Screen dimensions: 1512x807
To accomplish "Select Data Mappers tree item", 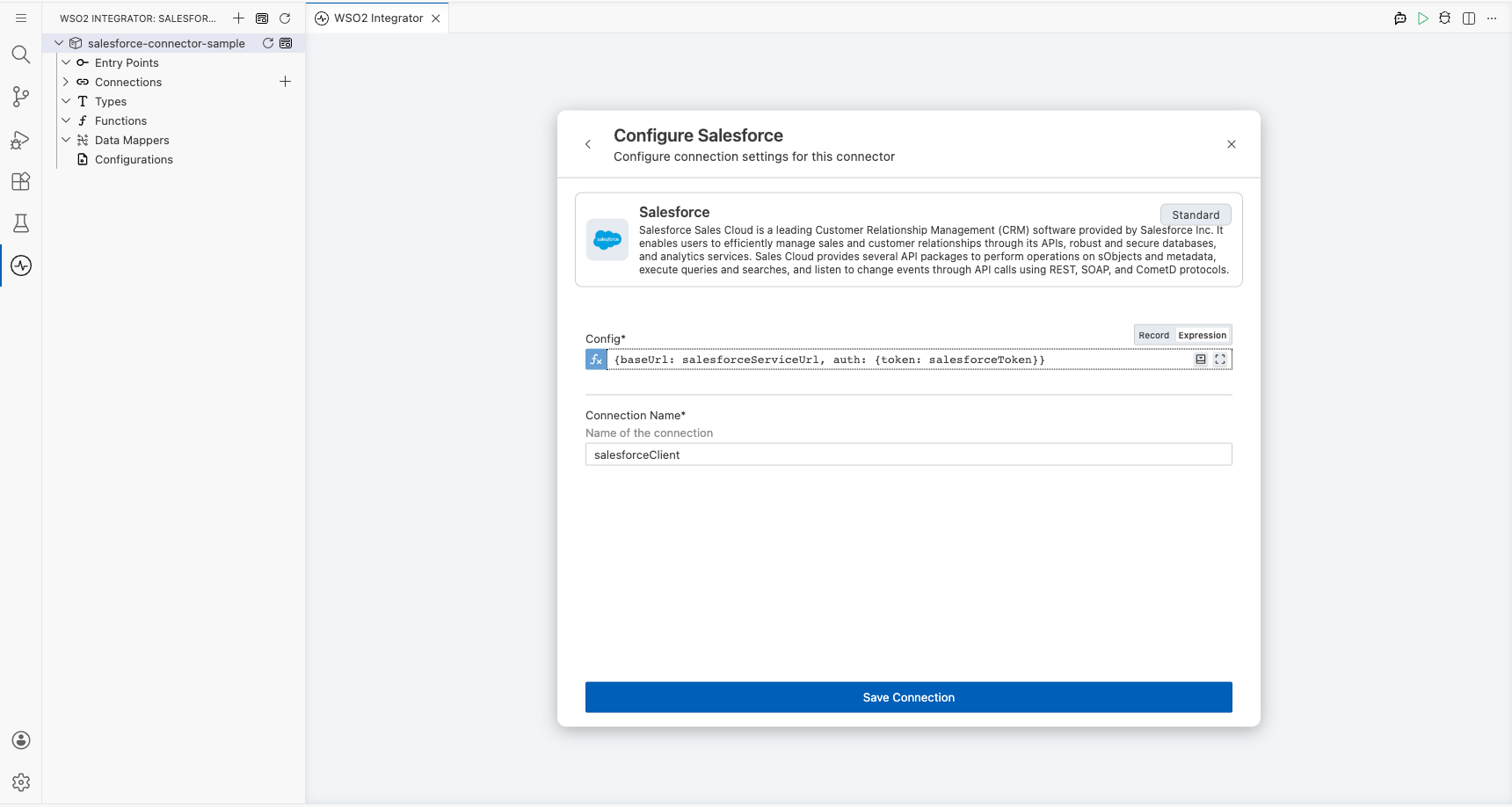I will (132, 140).
